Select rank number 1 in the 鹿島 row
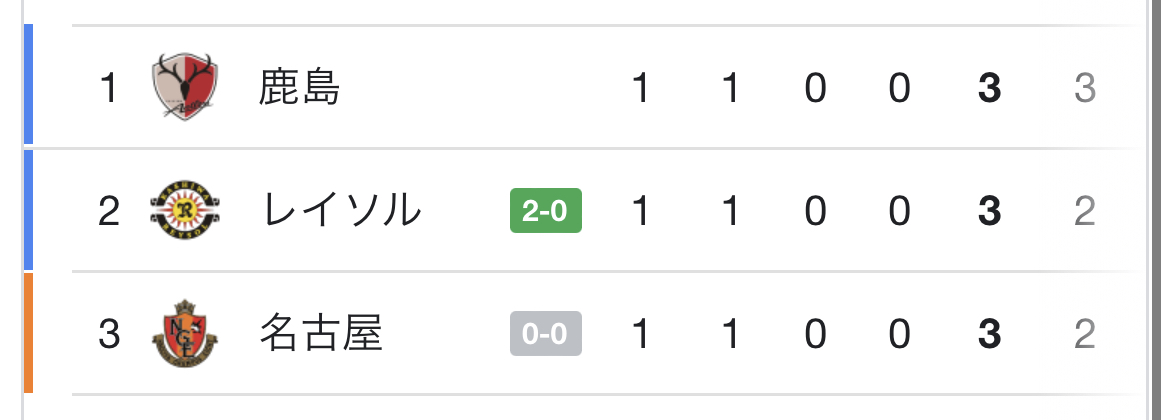This screenshot has width=1170, height=420. (109, 87)
